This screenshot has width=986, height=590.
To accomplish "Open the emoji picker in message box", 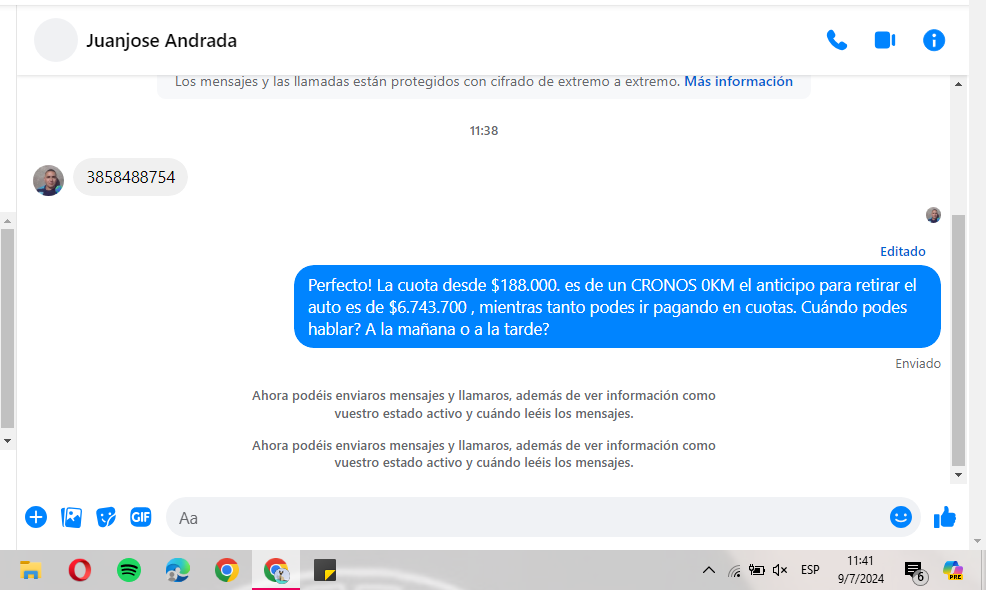I will 900,517.
